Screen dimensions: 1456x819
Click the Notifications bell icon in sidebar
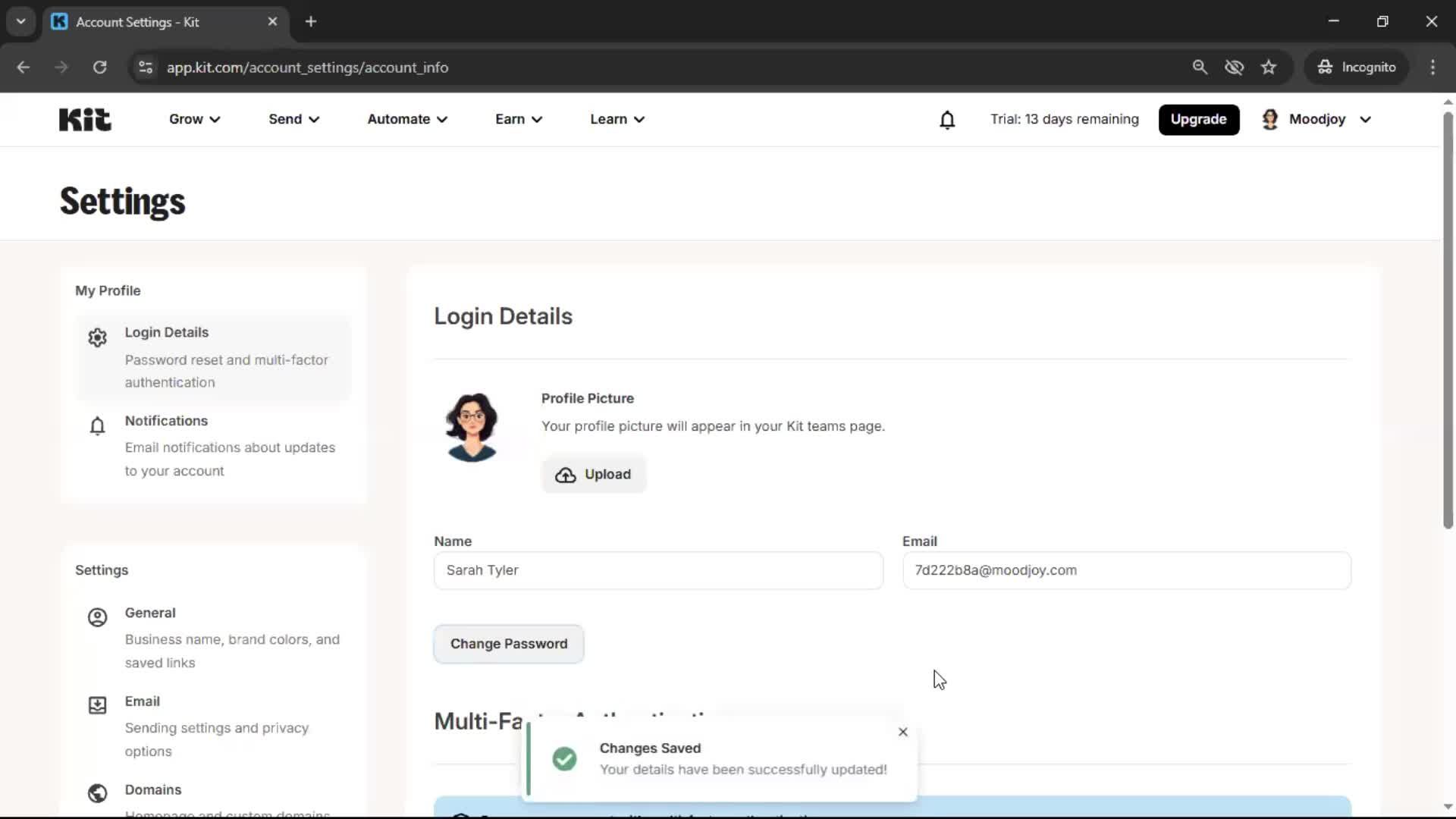click(x=97, y=425)
